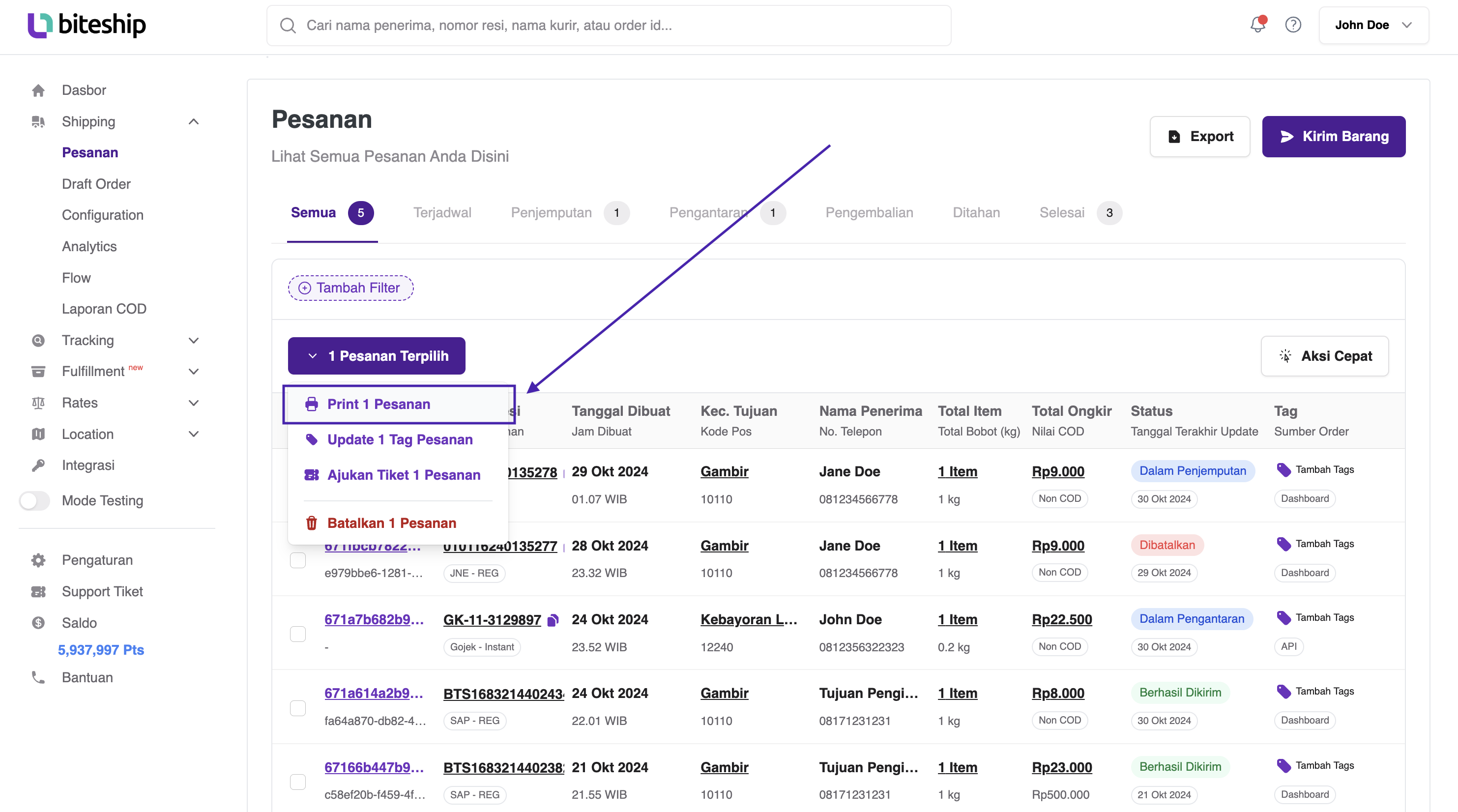Viewport: 1458px width, 812px height.
Task: Click tag icon in Dalam Penjemputan row
Action: [1283, 470]
